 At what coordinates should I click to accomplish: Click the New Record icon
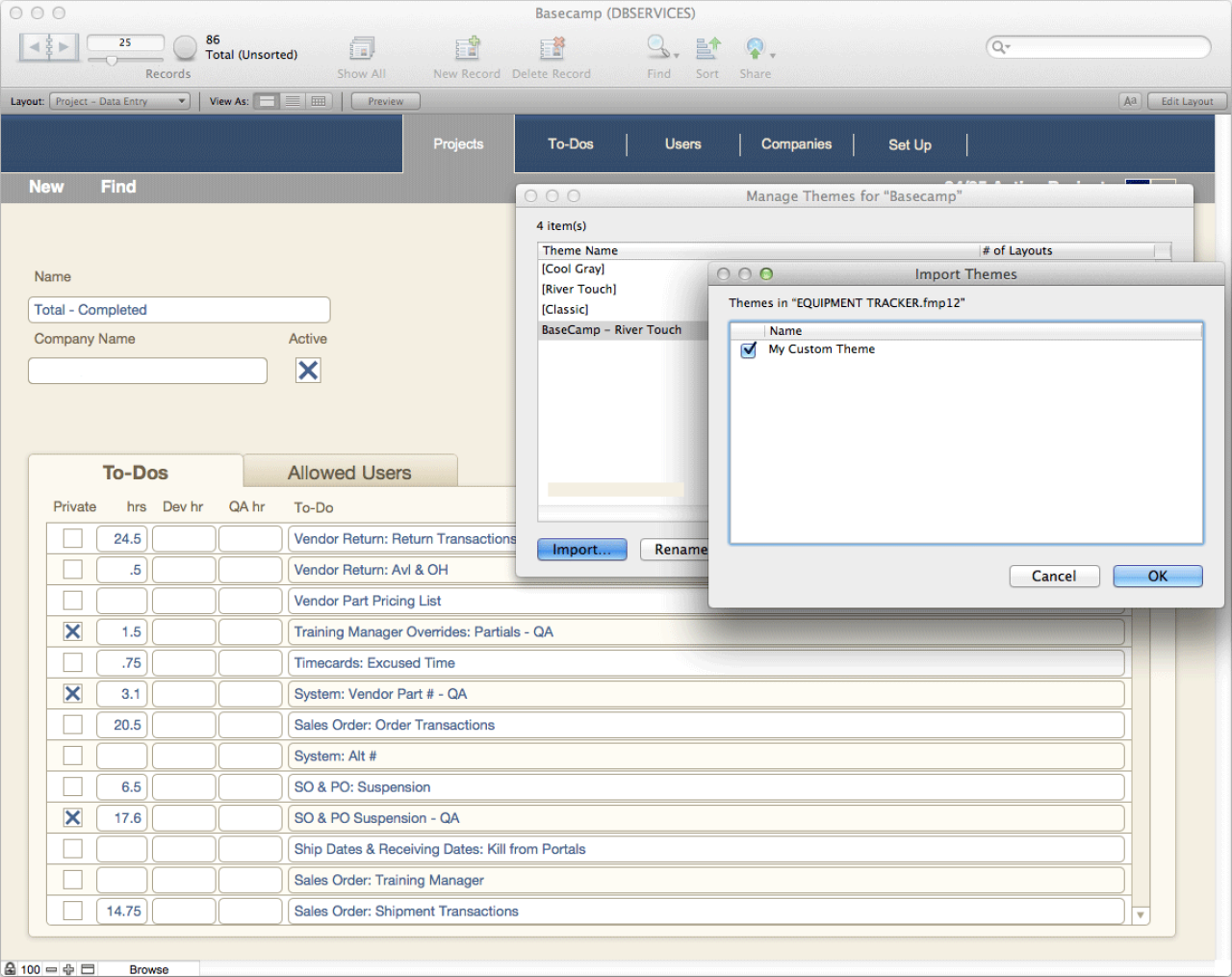click(x=467, y=48)
